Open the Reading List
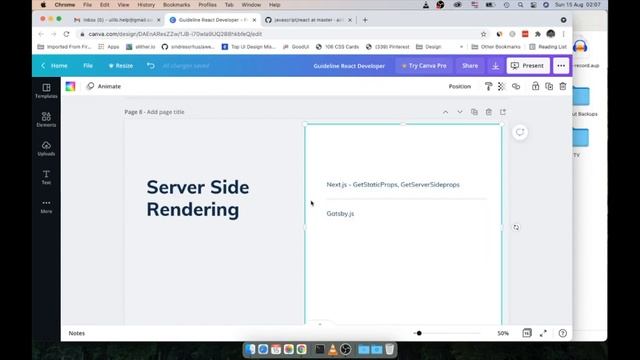640x360 pixels. [548, 47]
